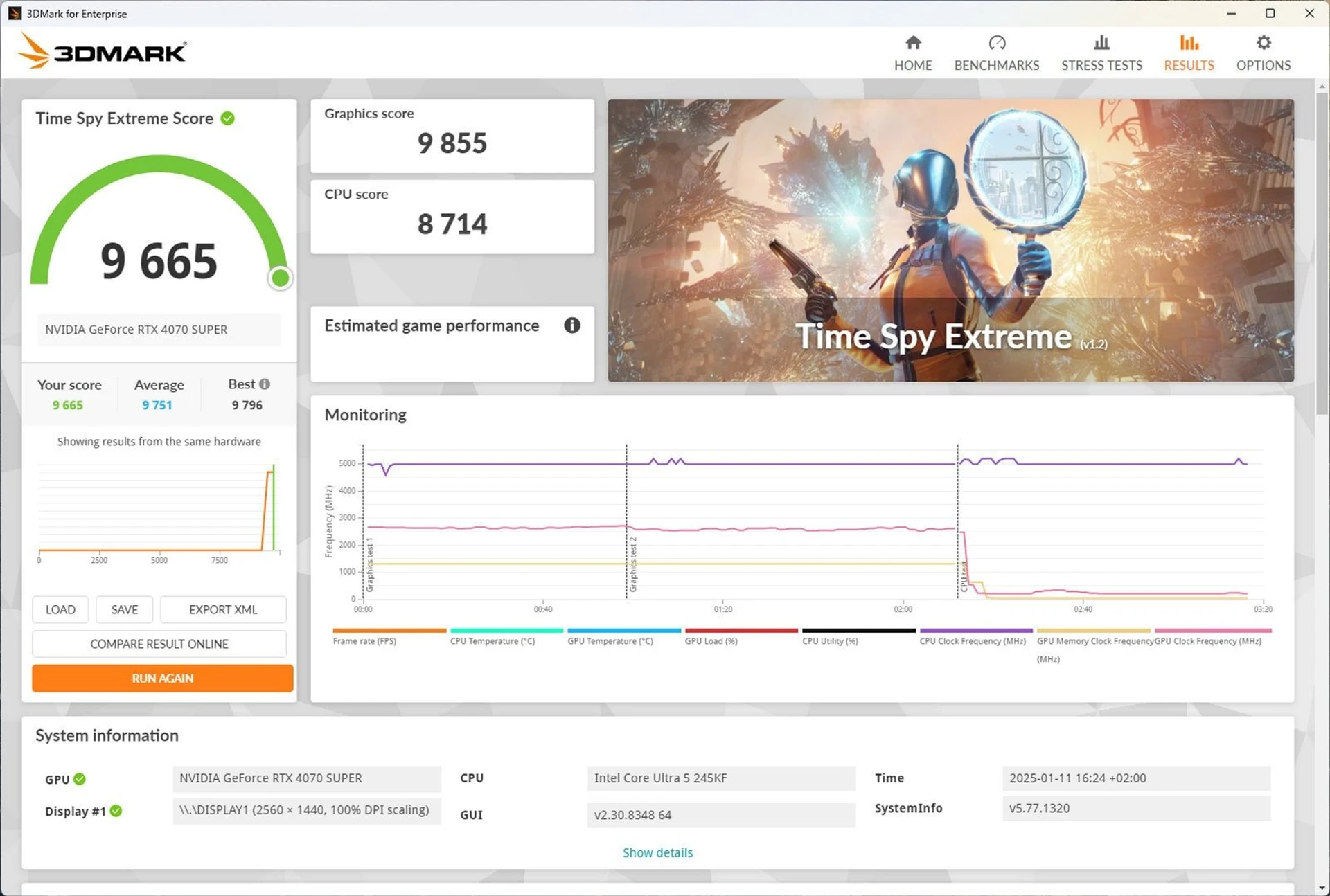The height and width of the screenshot is (896, 1330).
Task: Click the GPU field in System information
Action: click(x=307, y=778)
